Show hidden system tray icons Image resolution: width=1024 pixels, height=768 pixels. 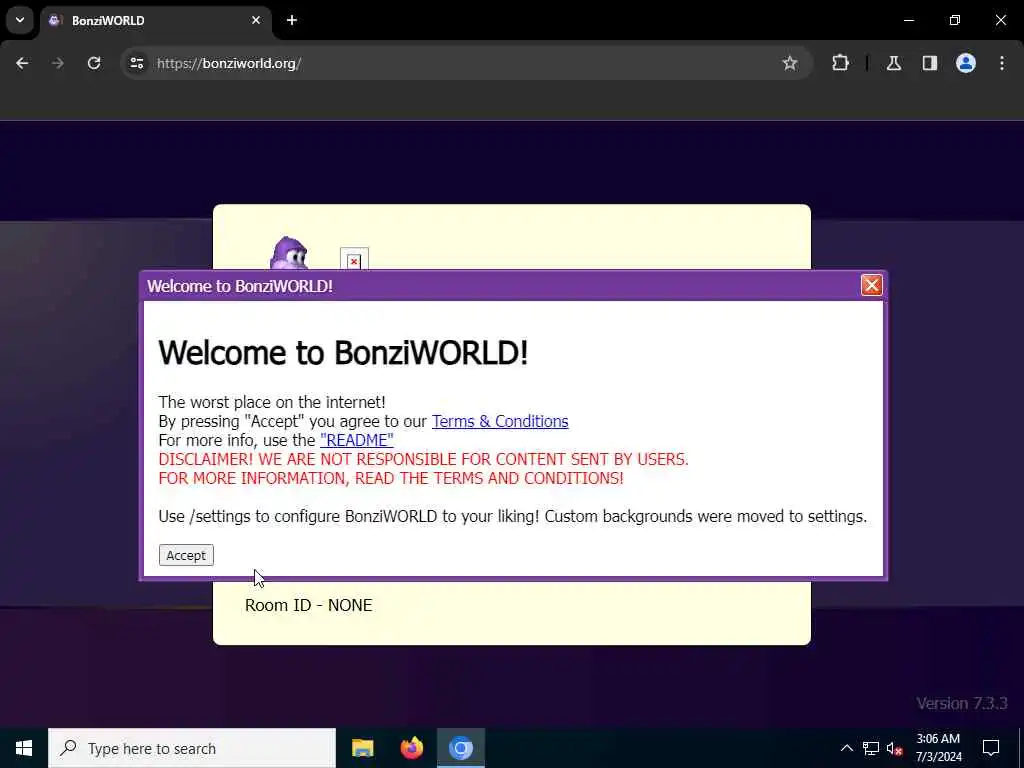tap(846, 748)
